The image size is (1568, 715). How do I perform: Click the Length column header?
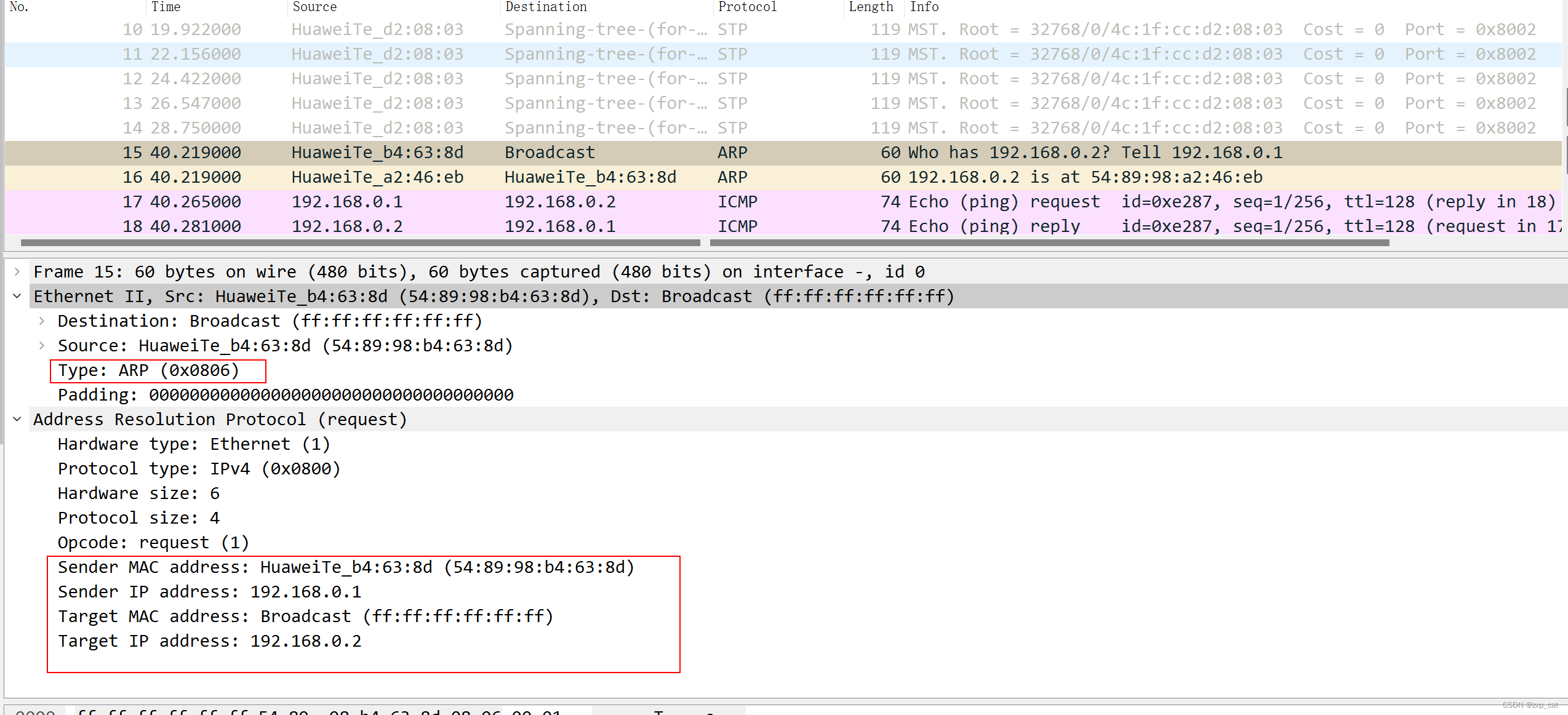(870, 7)
